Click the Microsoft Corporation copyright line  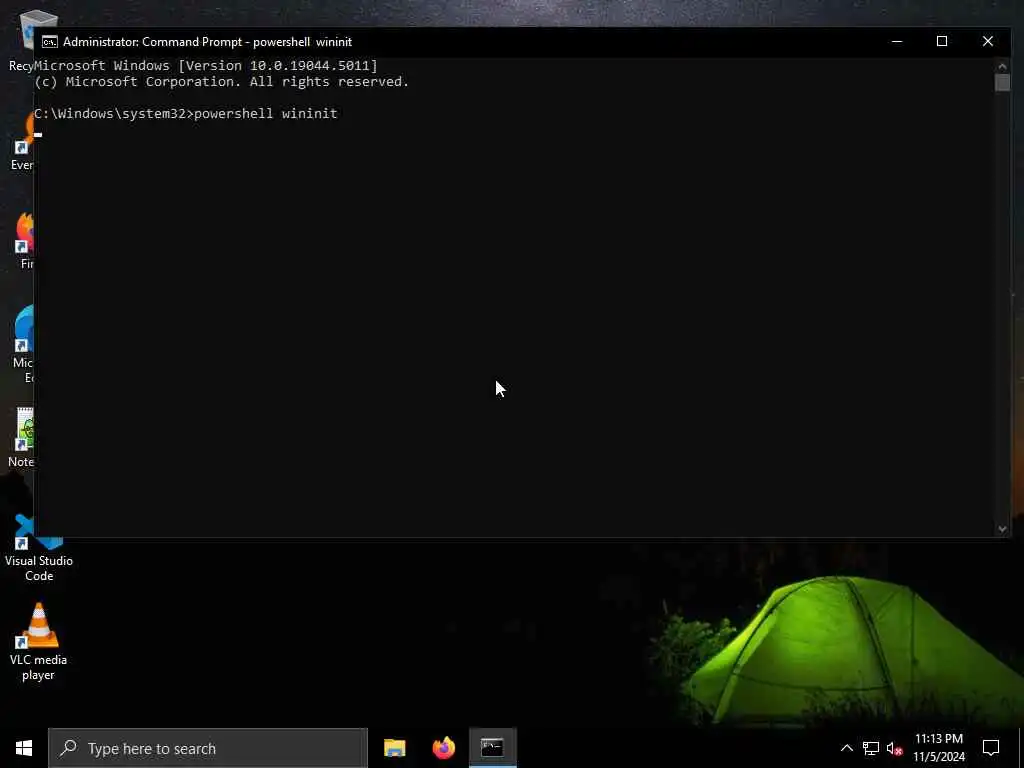click(x=221, y=82)
